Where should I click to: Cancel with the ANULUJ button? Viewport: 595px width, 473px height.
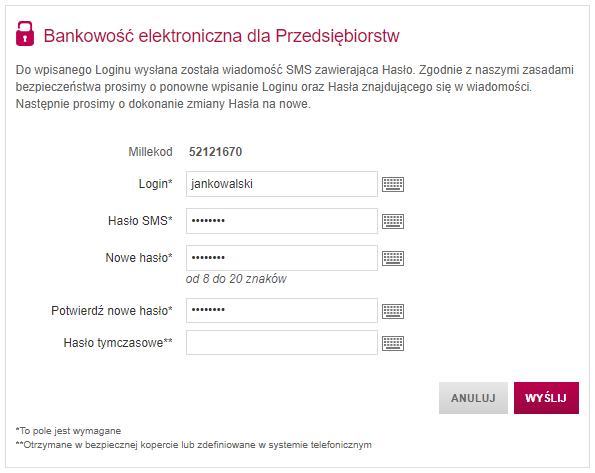pos(473,398)
